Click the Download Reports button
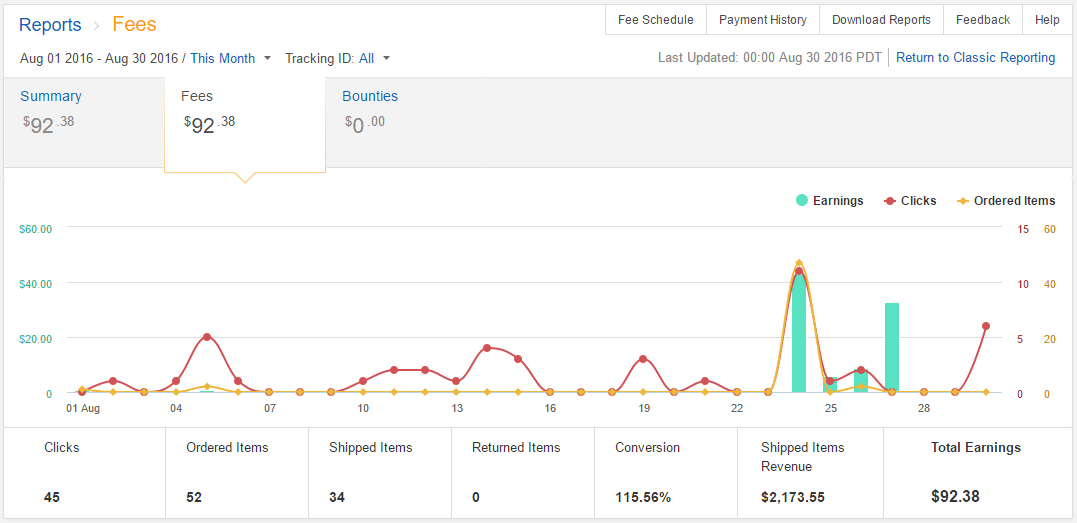This screenshot has height=523, width=1077. pos(881,20)
